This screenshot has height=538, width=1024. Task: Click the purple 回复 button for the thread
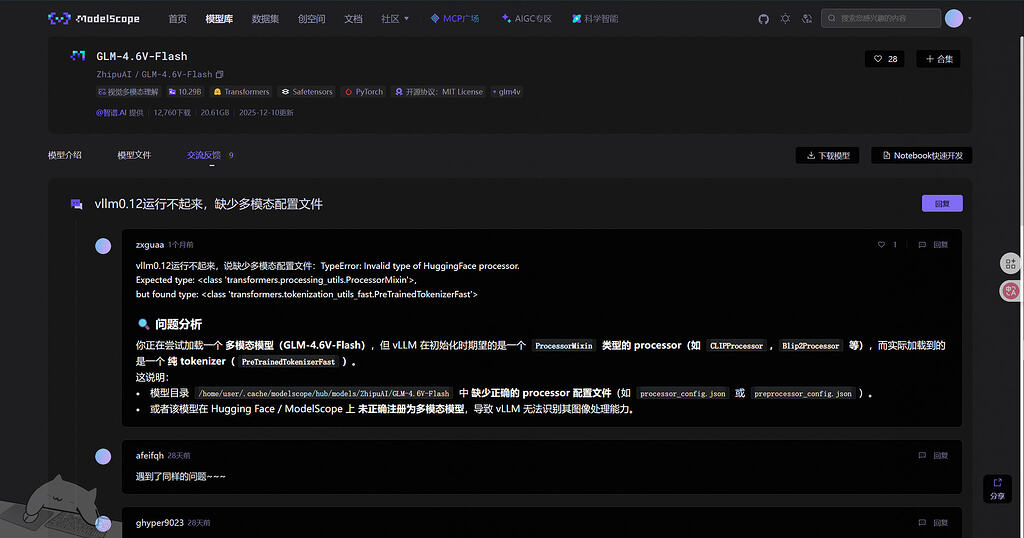(x=942, y=204)
